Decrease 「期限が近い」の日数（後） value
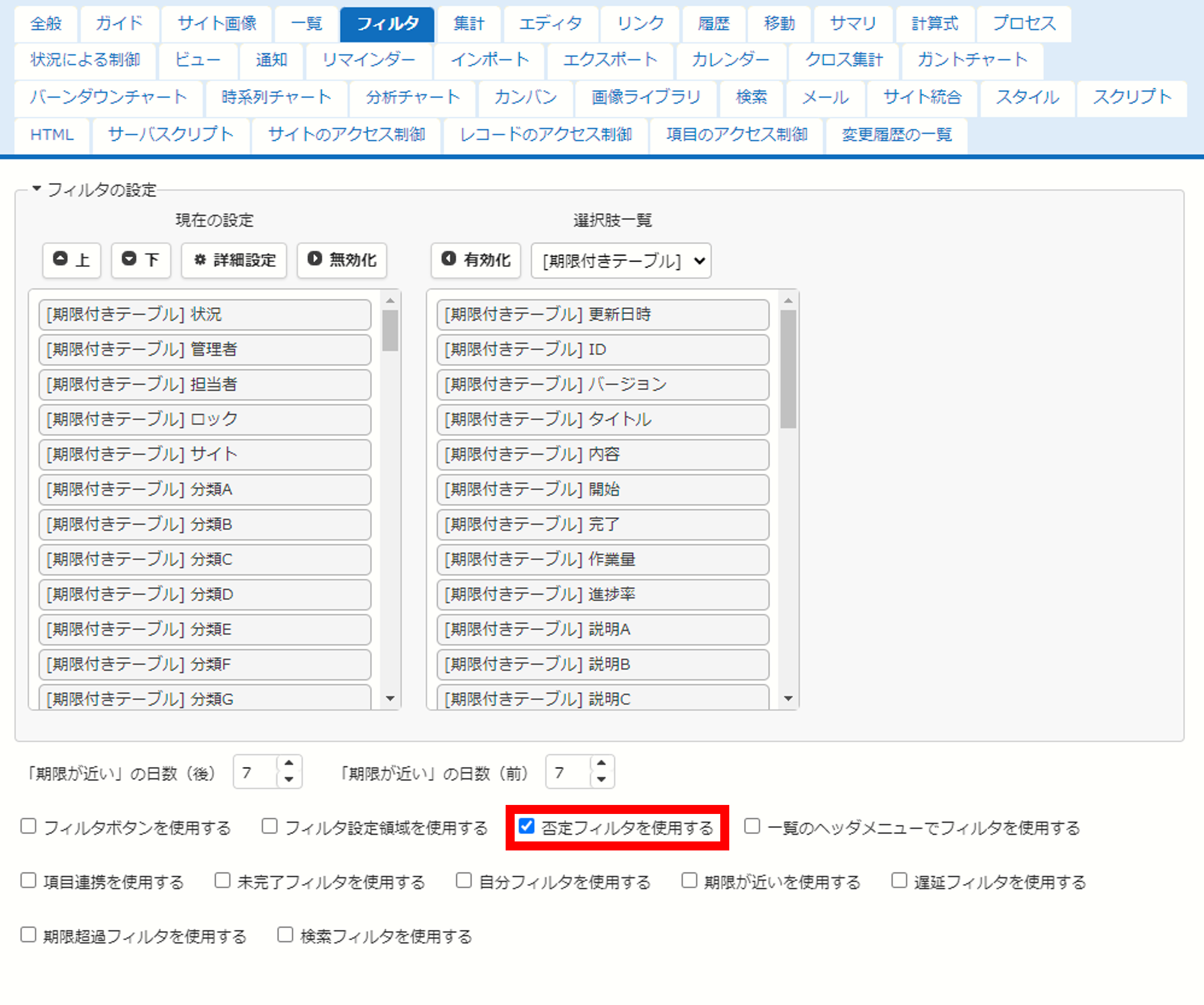The image size is (1204, 1005). (289, 779)
